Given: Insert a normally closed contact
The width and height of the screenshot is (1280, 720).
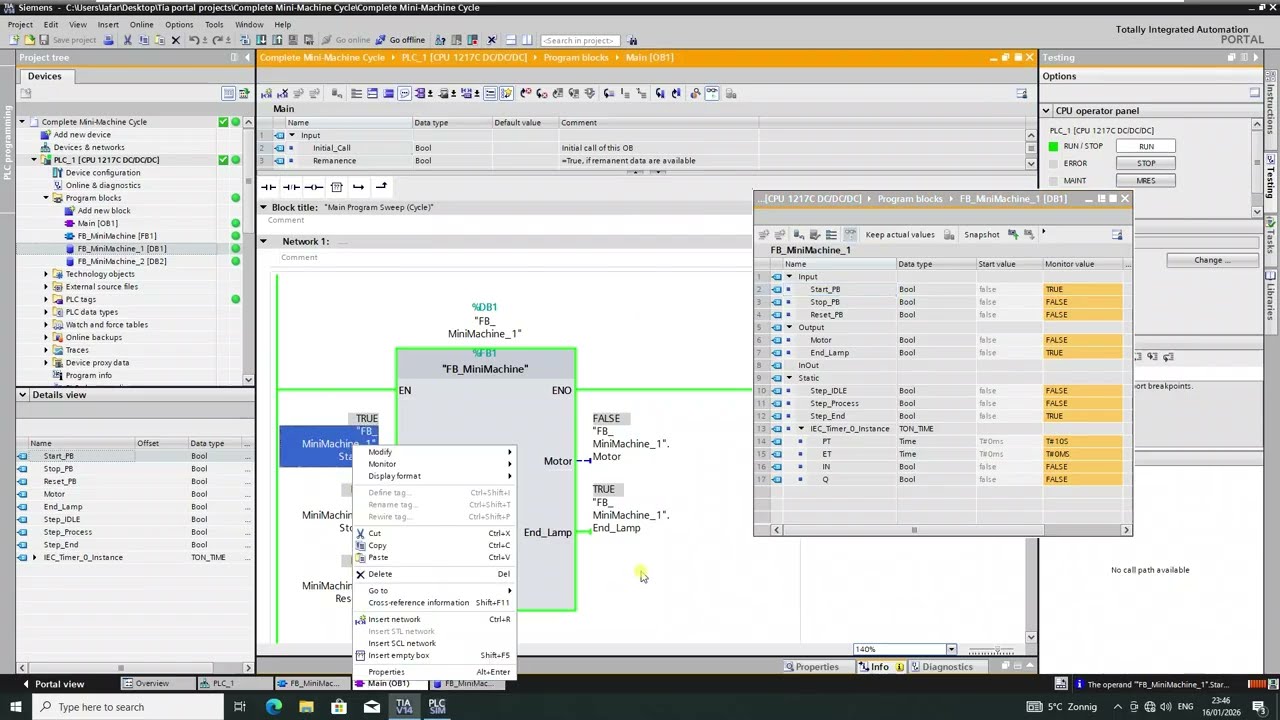Looking at the screenshot, I should coord(291,187).
